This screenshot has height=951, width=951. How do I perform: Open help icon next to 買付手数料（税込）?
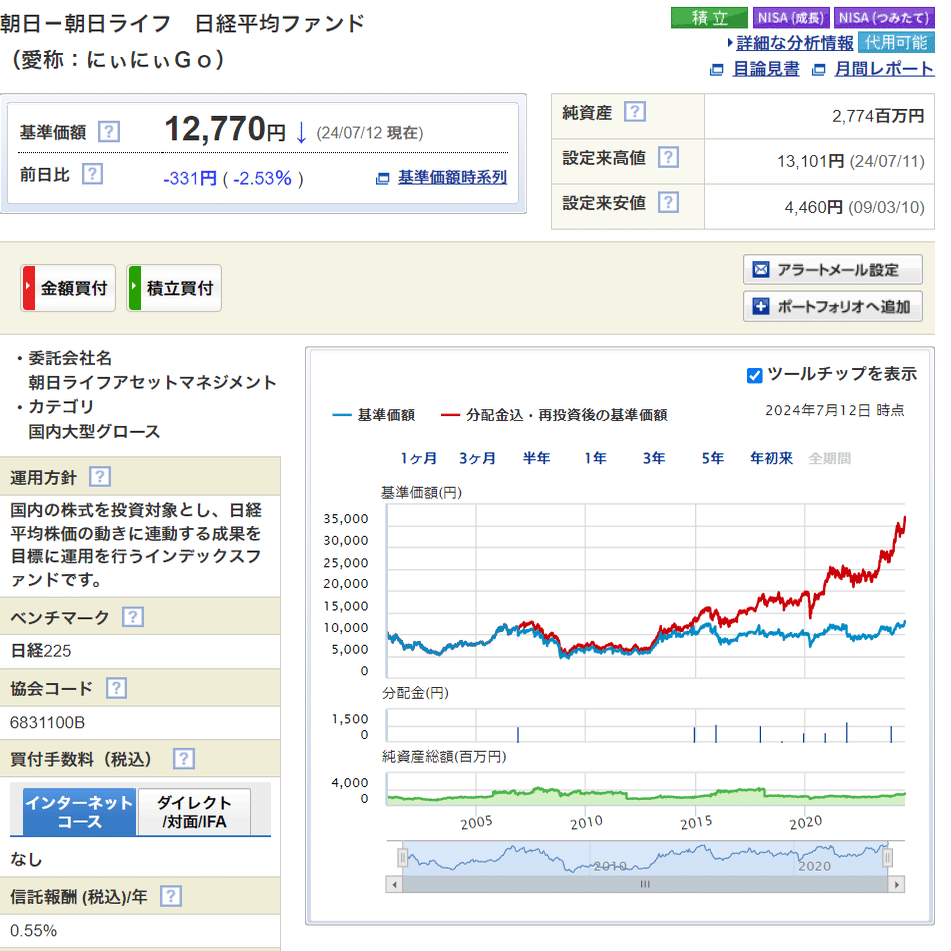(x=184, y=759)
